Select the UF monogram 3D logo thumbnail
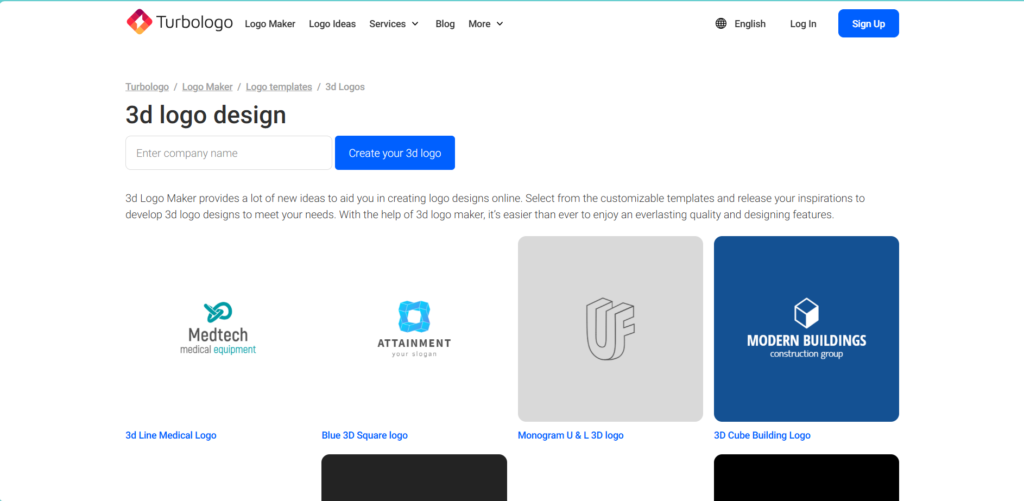1024x501 pixels. pyautogui.click(x=610, y=328)
